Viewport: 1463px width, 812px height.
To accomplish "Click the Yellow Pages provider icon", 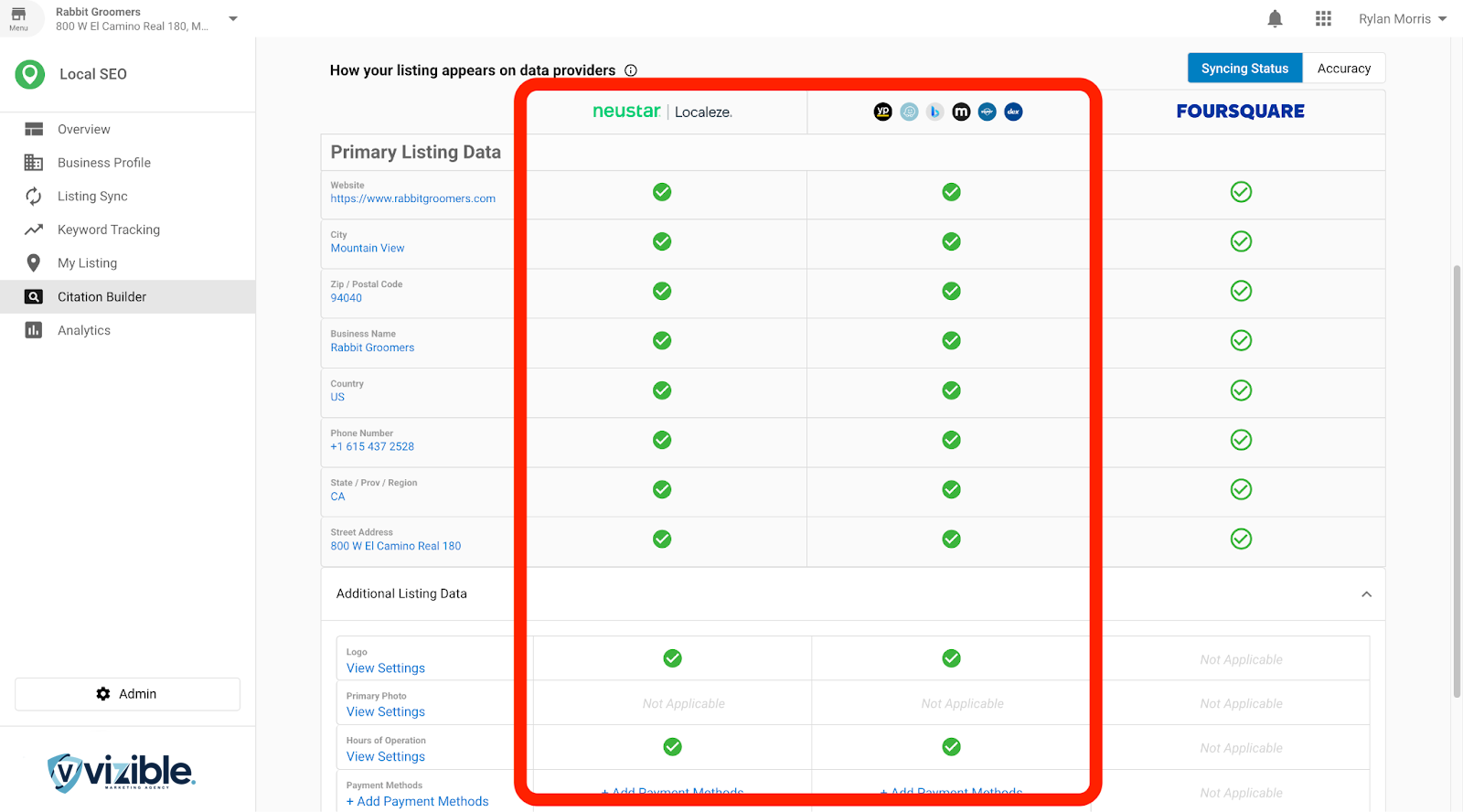I will (882, 112).
